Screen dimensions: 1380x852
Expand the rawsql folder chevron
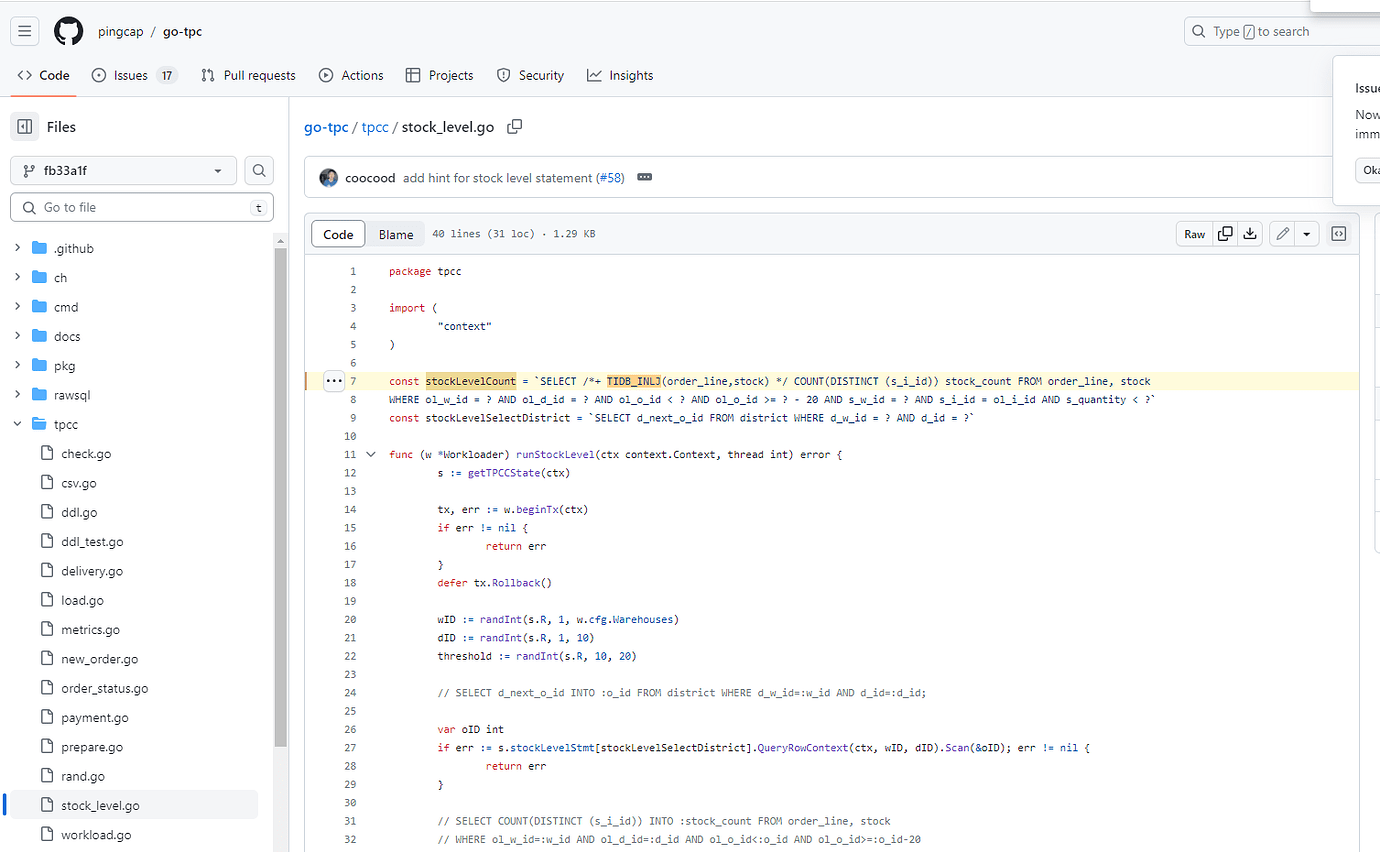(x=17, y=394)
